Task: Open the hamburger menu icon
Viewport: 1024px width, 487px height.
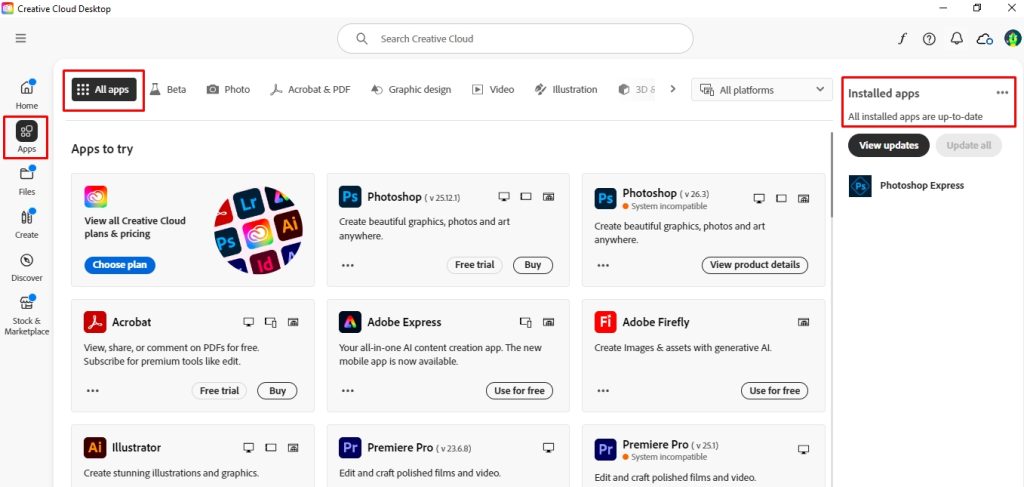Action: click(x=21, y=39)
